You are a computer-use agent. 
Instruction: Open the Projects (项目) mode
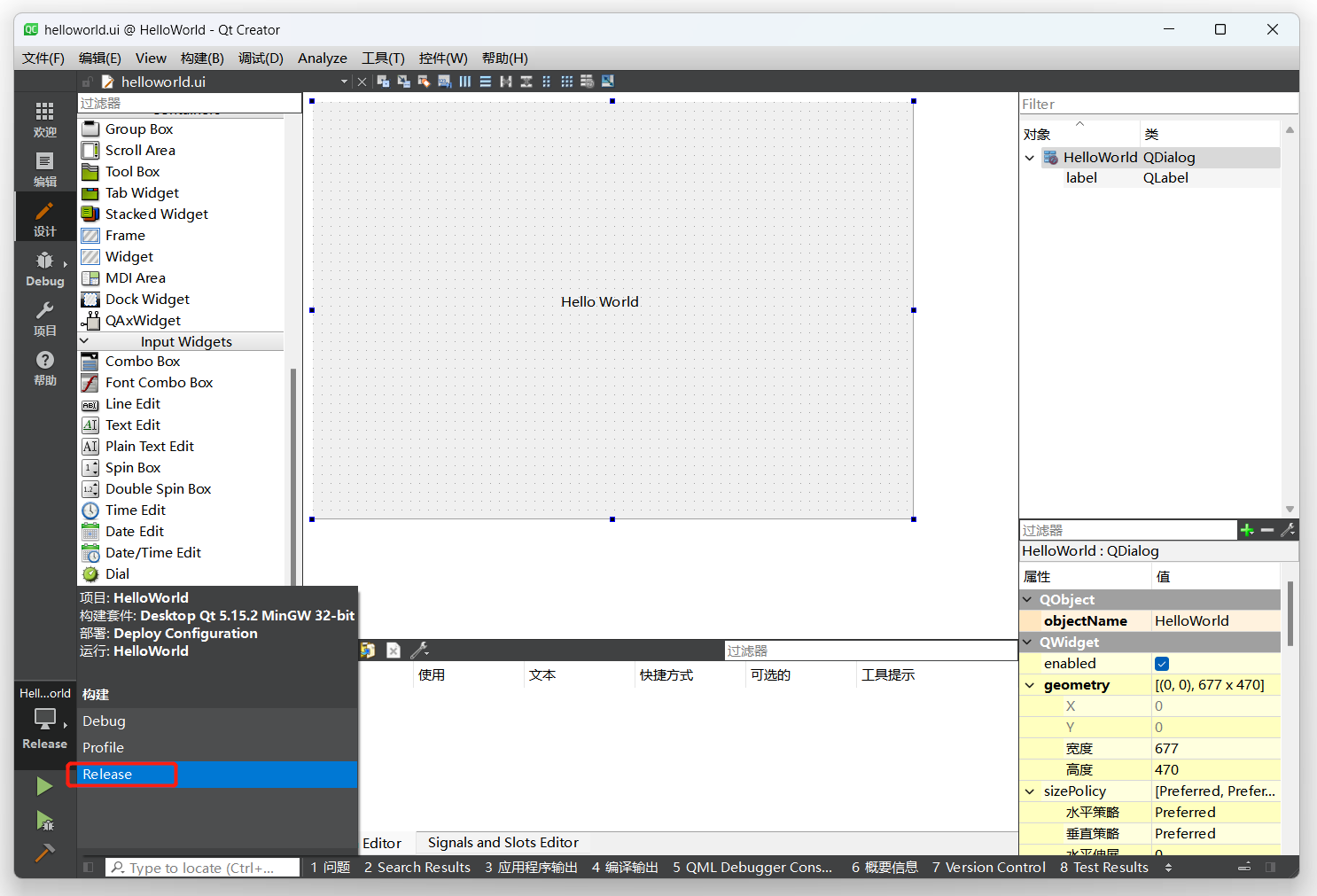pyautogui.click(x=45, y=317)
